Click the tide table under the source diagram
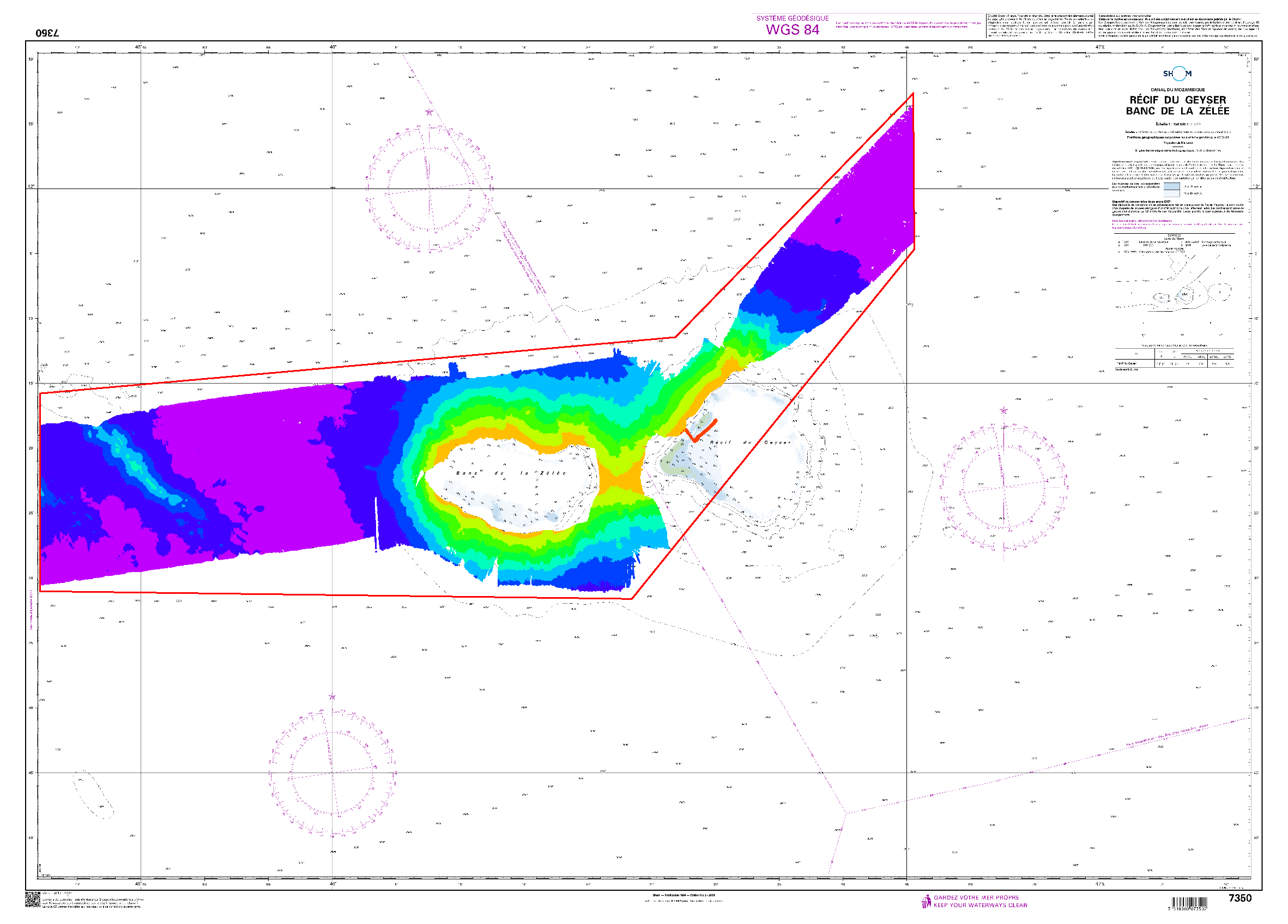The width and height of the screenshot is (1288, 924). pyautogui.click(x=1174, y=358)
